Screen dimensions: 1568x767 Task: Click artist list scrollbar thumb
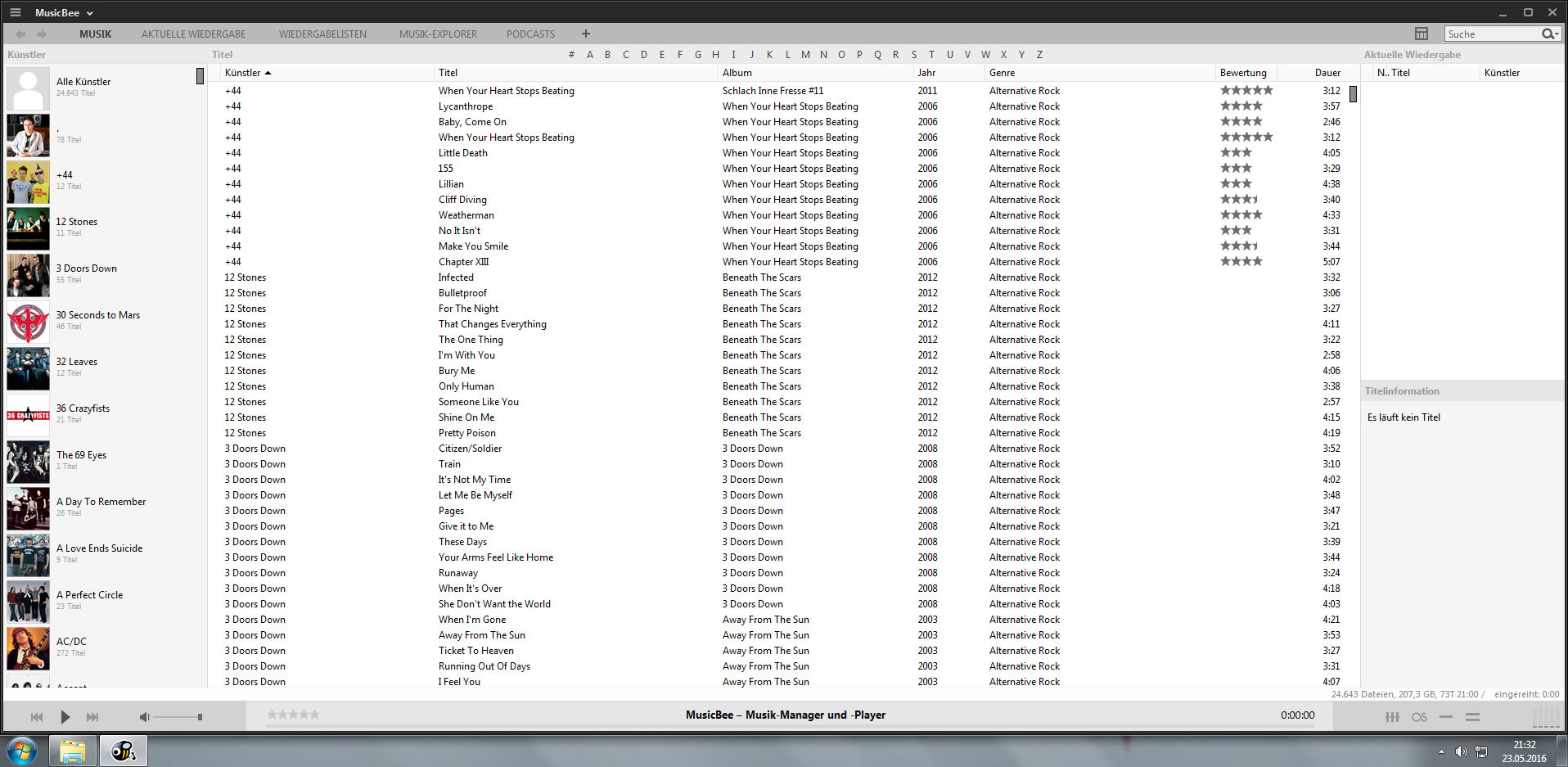tap(200, 76)
